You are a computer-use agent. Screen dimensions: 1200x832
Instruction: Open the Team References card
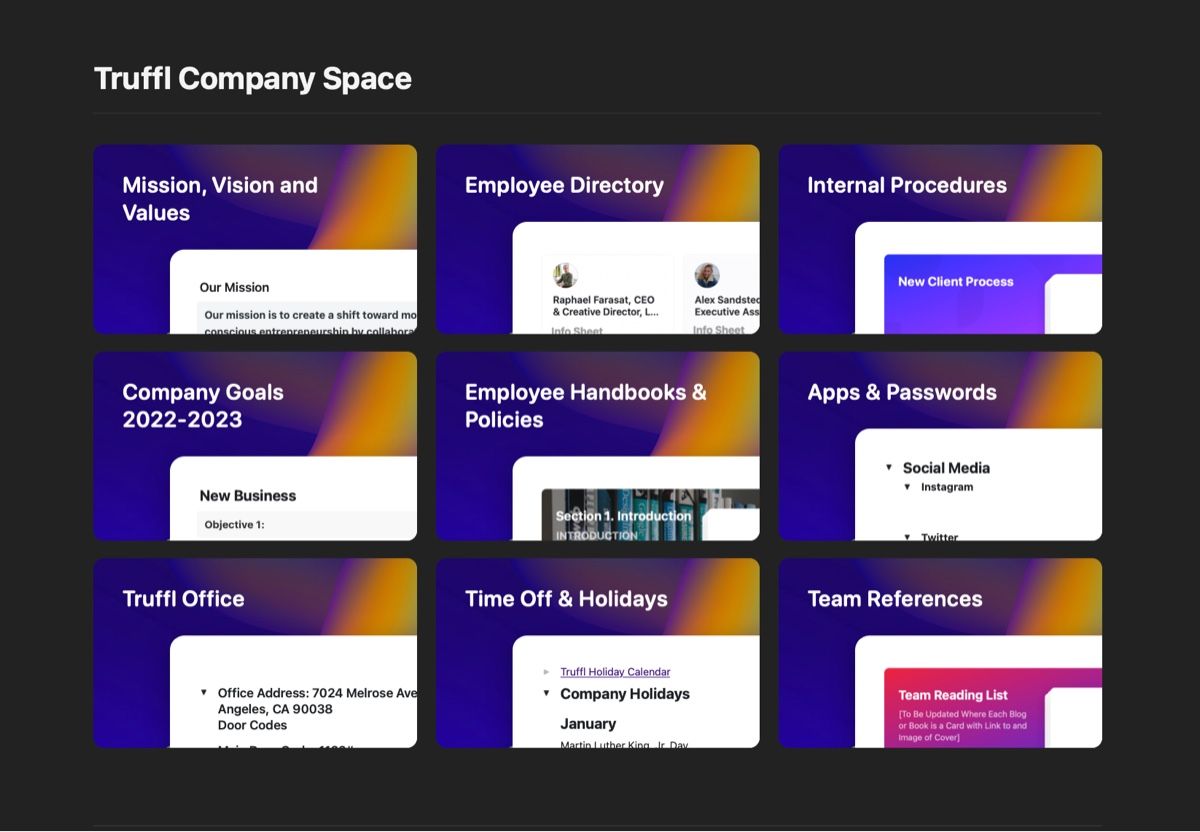[940, 653]
